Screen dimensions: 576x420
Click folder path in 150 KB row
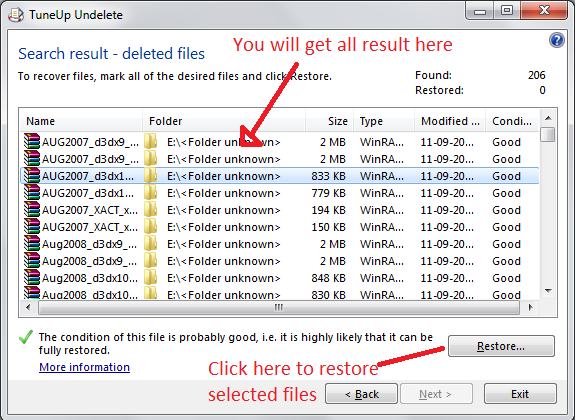[x=224, y=227]
